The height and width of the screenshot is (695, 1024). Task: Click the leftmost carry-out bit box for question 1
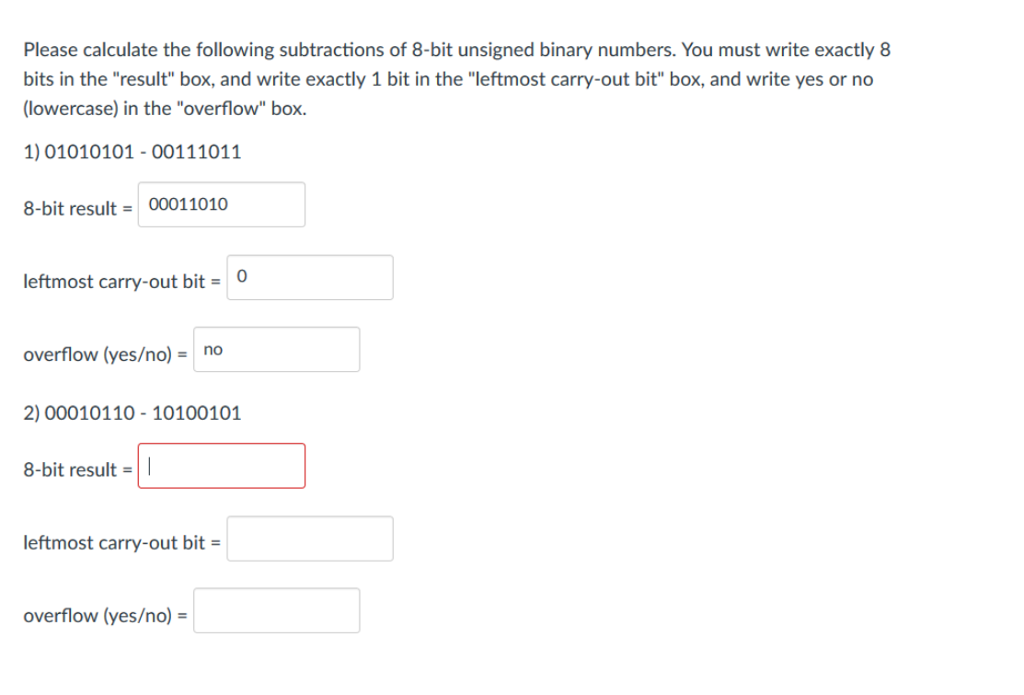310,276
